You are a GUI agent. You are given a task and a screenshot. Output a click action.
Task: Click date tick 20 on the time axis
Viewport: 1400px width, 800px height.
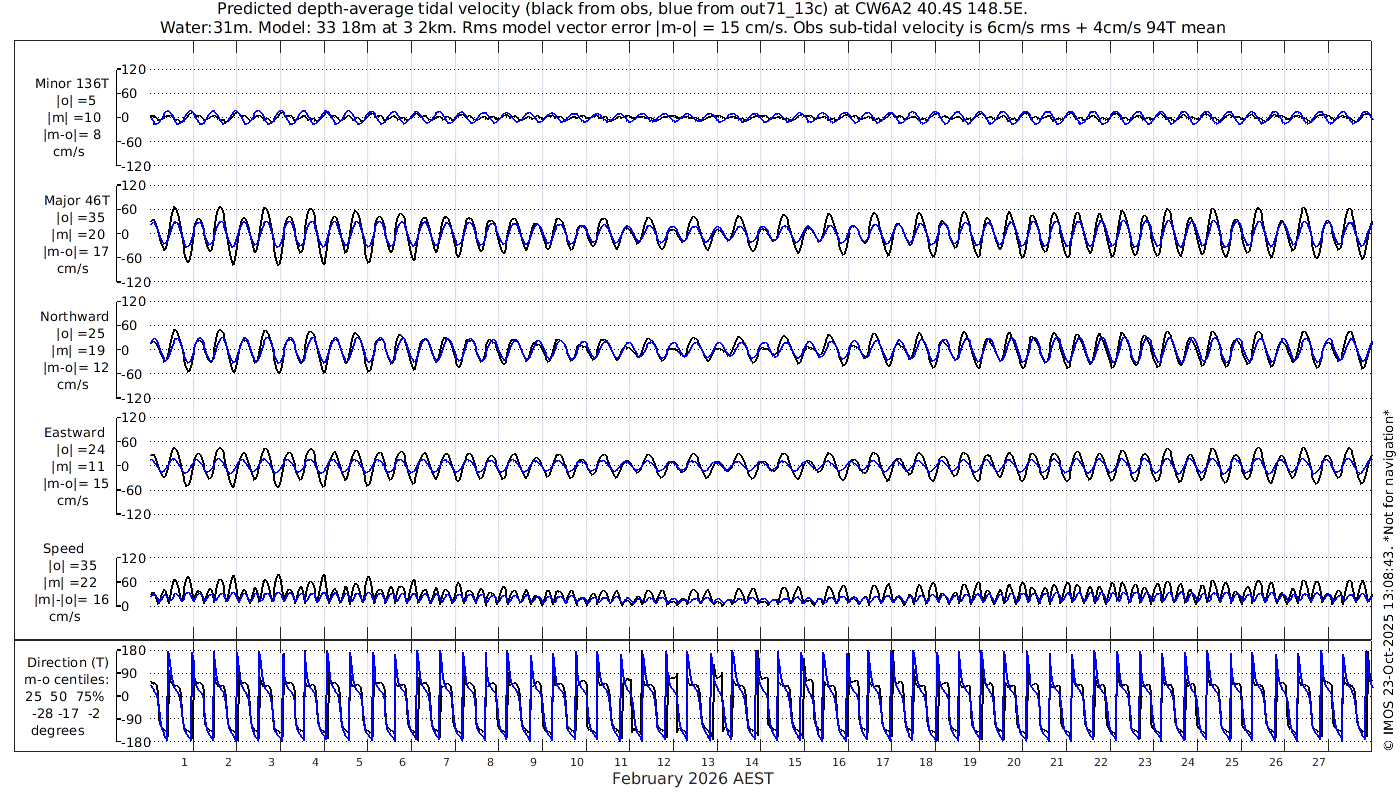1013,762
